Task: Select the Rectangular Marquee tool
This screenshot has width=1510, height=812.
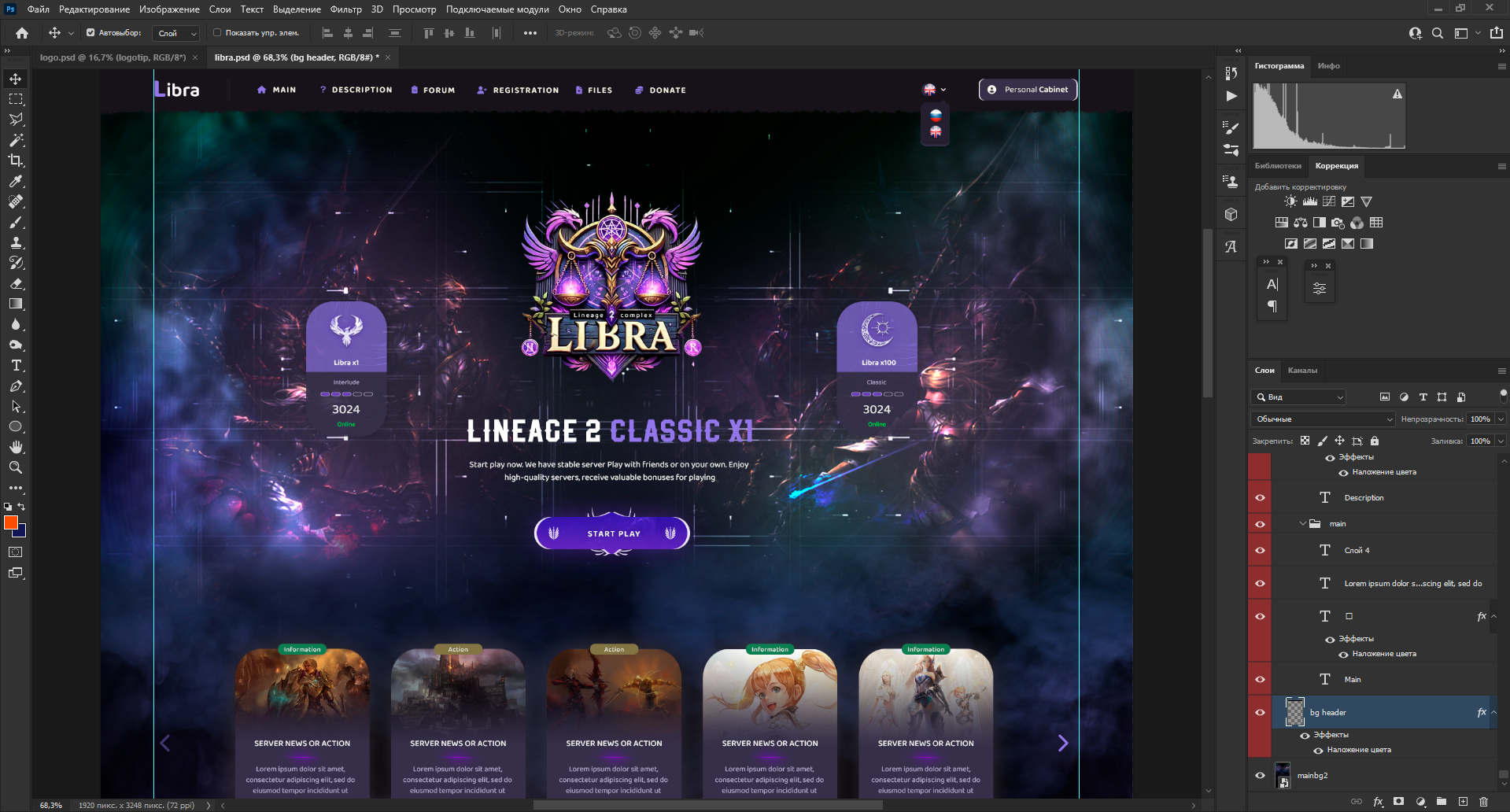Action: (16, 99)
